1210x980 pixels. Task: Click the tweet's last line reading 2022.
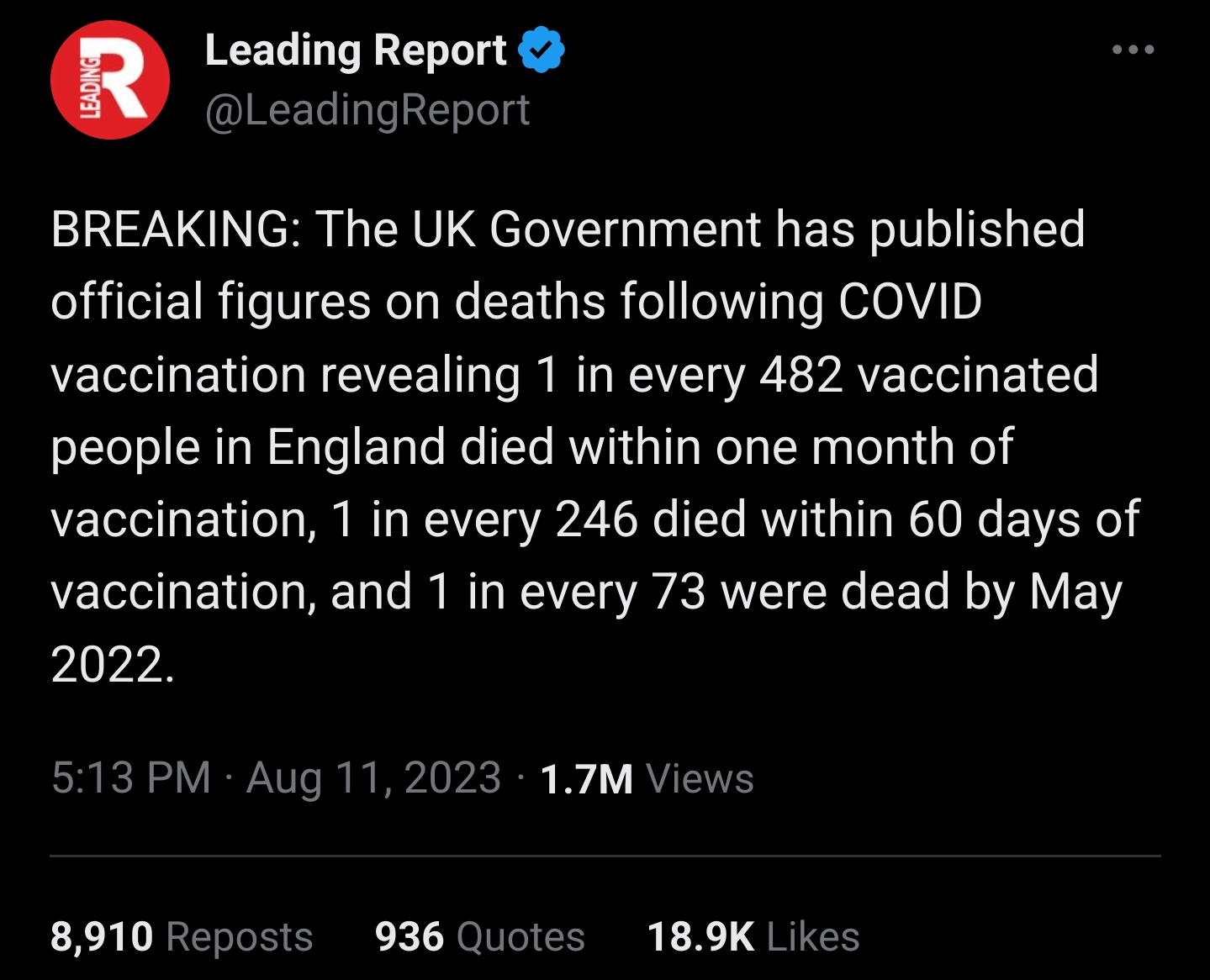[113, 665]
